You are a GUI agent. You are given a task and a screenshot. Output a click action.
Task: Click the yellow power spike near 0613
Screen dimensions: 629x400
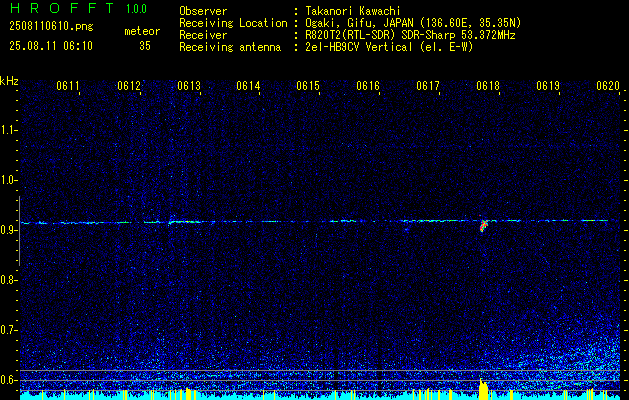click(188, 393)
